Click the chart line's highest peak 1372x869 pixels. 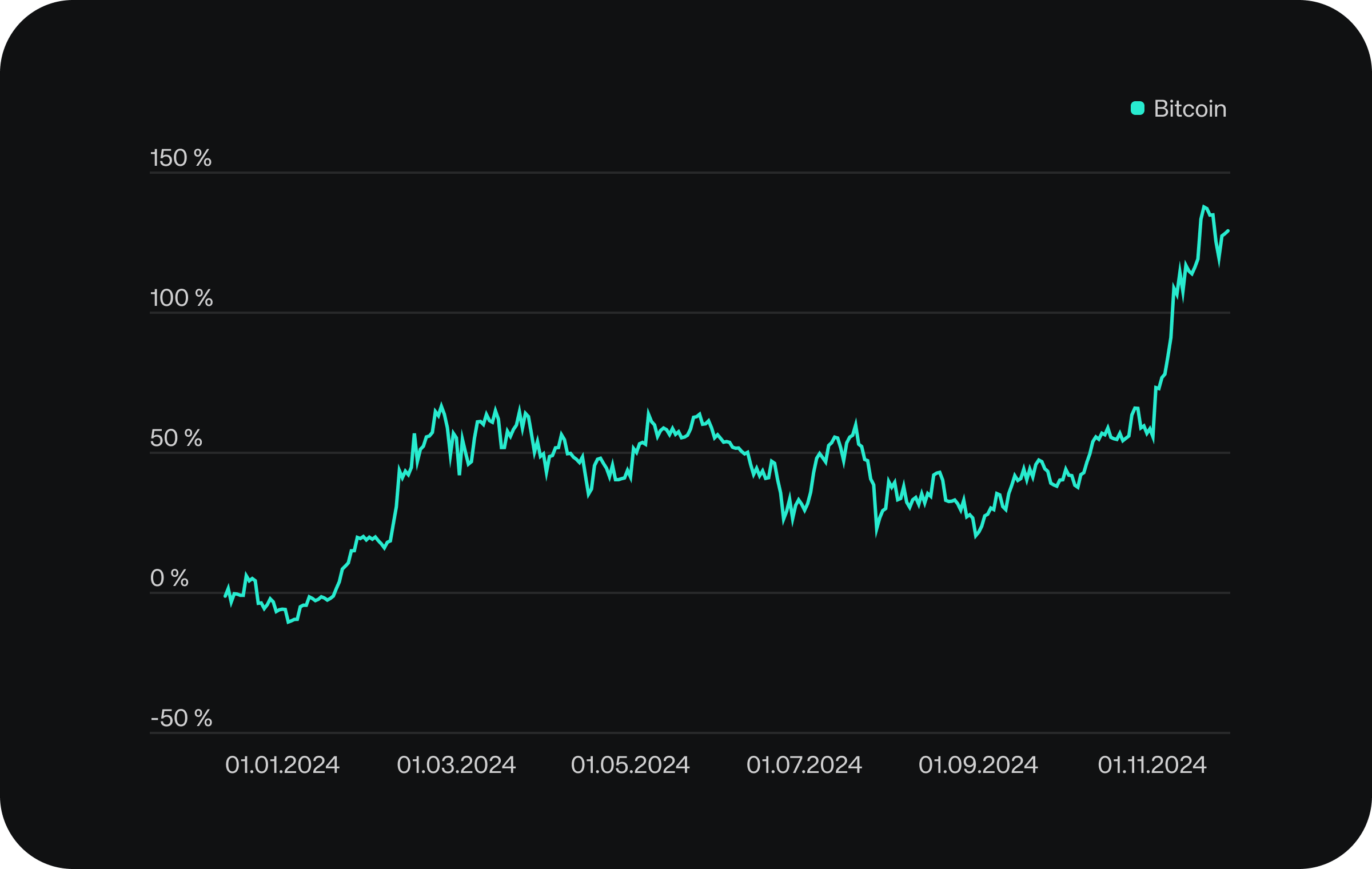(x=1203, y=206)
